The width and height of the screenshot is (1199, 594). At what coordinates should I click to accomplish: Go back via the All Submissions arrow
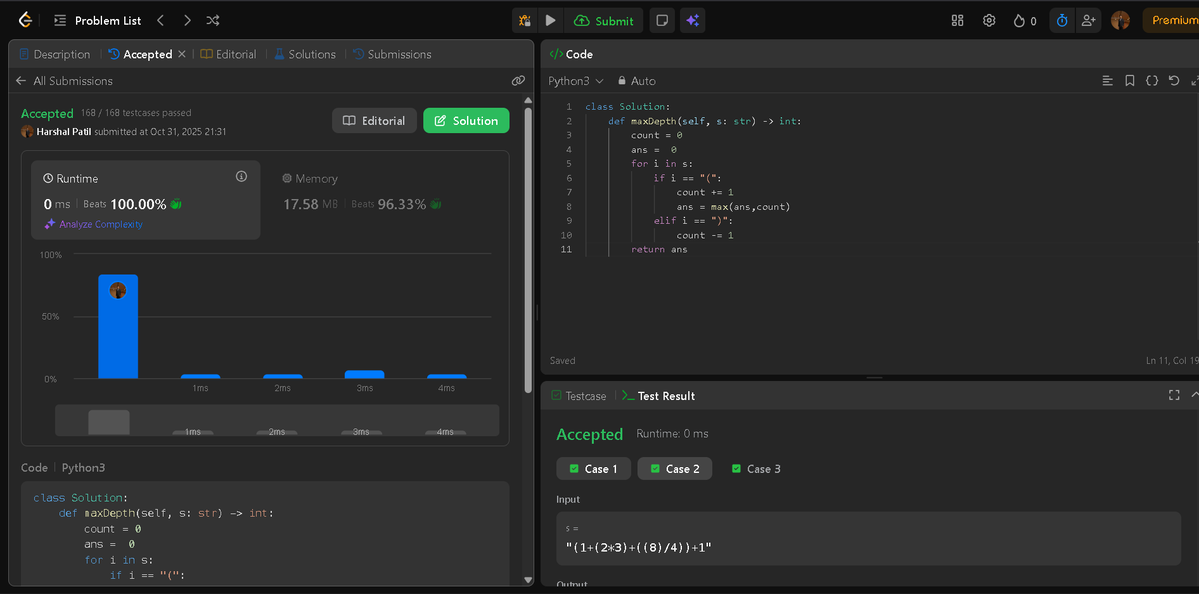pos(19,81)
